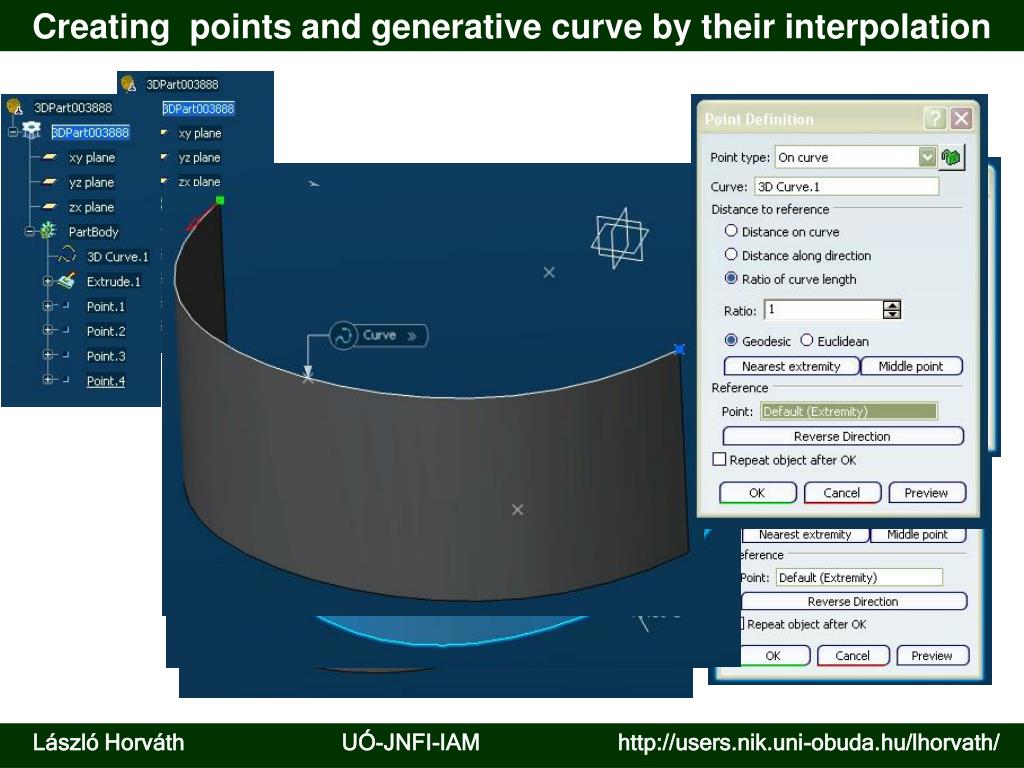Enable Repeat object after OK in front dialog
Viewport: 1024px width, 768px height.
click(x=719, y=459)
